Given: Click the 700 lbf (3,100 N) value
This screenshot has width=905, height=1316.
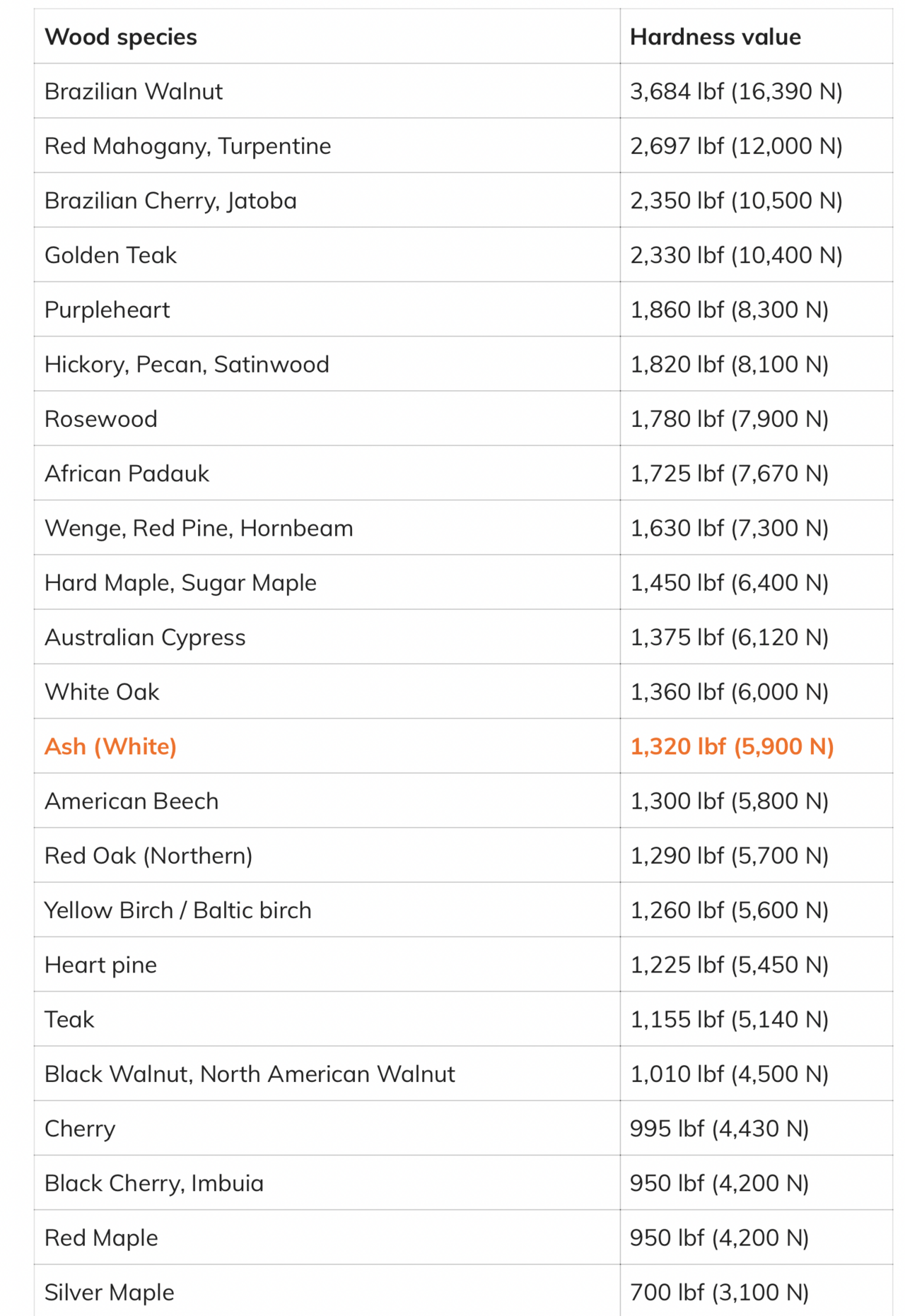Looking at the screenshot, I should (x=718, y=1293).
